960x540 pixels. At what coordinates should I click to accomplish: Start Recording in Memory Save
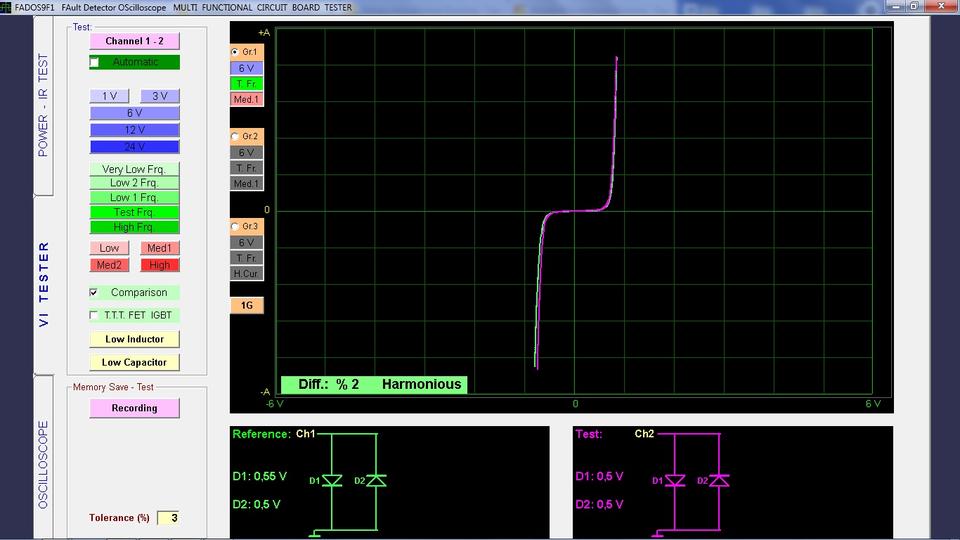134,408
